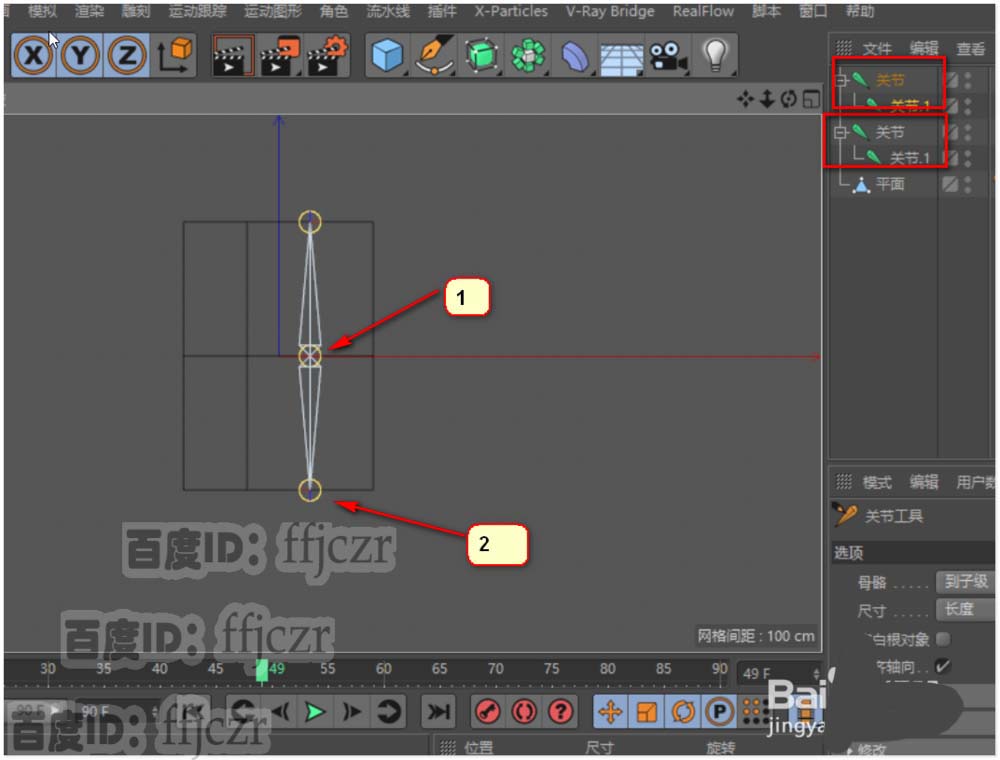Click the green Array flower icon

(528, 55)
